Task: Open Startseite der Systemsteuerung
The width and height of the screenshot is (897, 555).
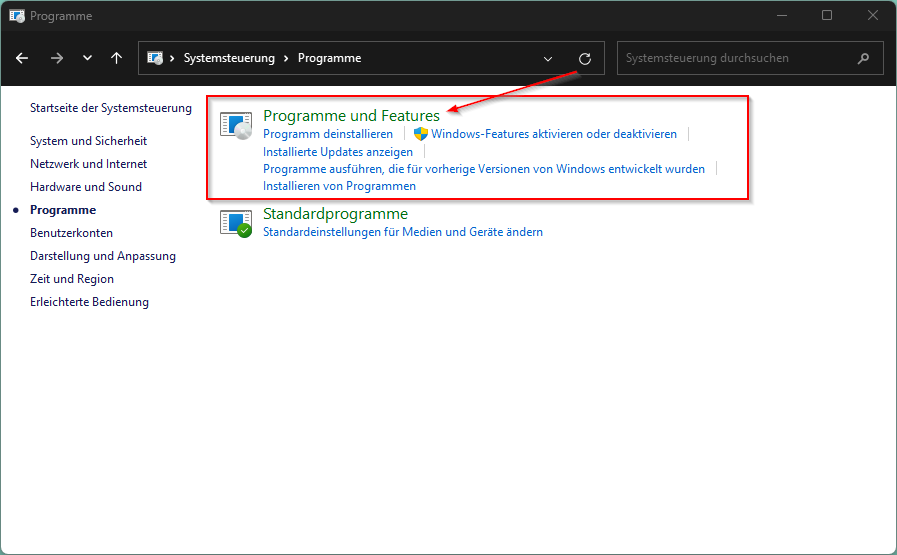Action: [111, 108]
